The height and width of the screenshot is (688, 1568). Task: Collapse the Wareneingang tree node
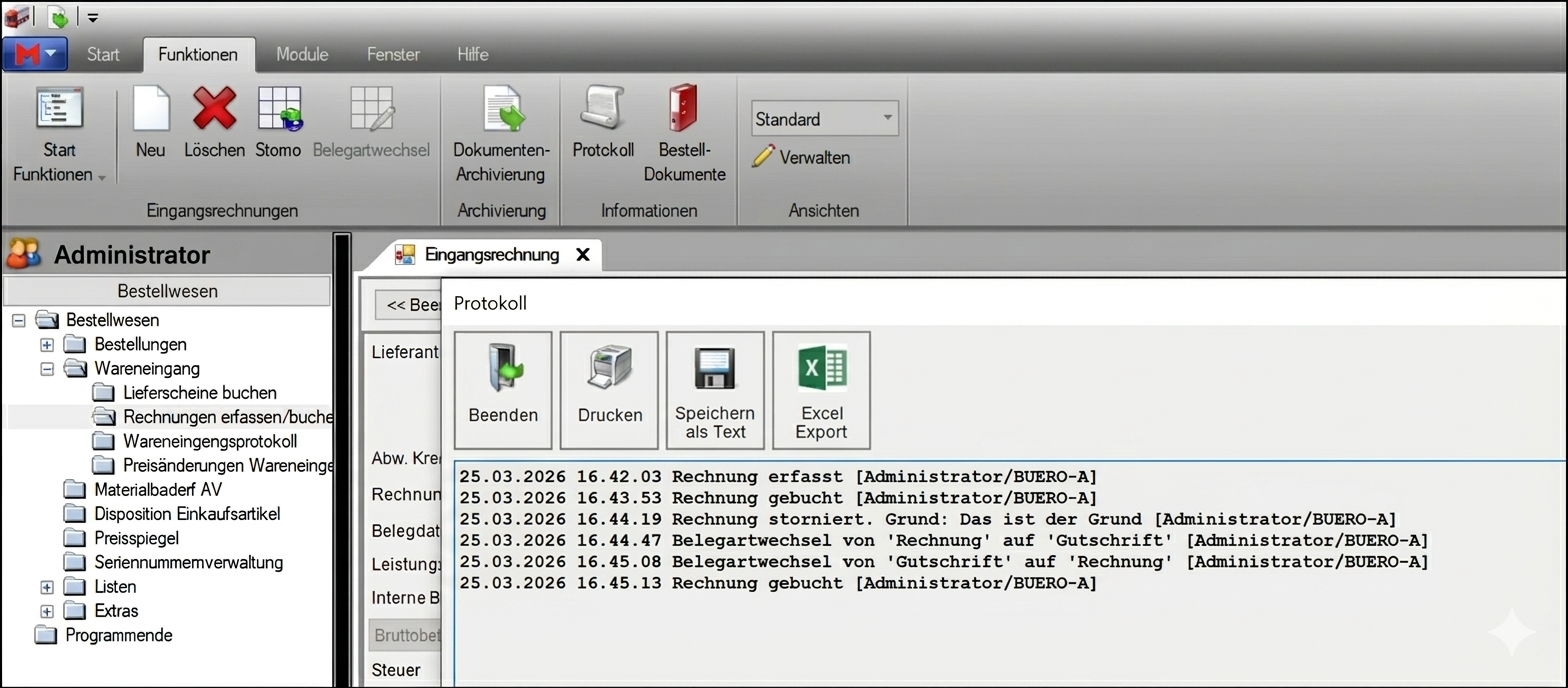point(46,369)
